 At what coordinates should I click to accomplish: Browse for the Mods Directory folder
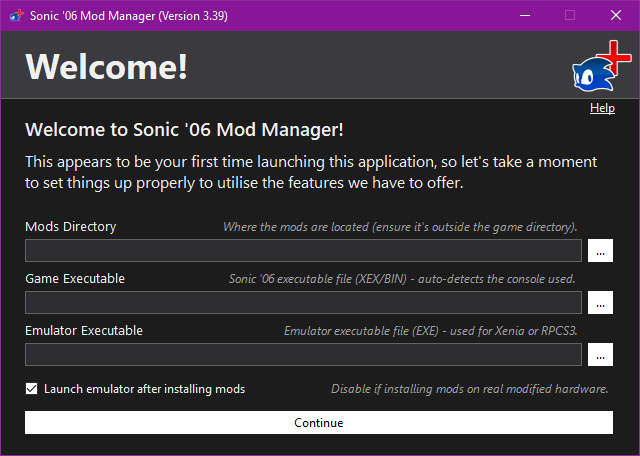[600, 251]
